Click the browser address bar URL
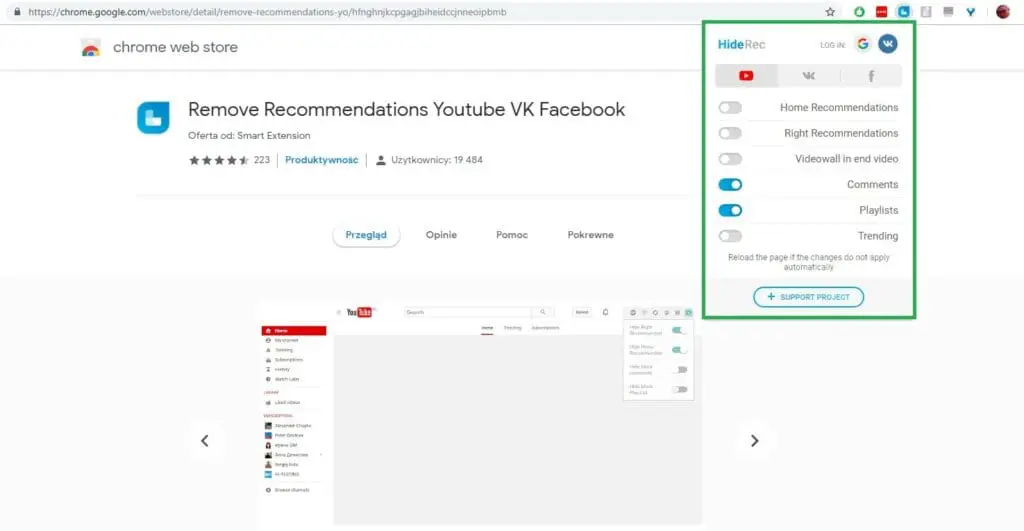This screenshot has height=531, width=1024. click(x=267, y=12)
